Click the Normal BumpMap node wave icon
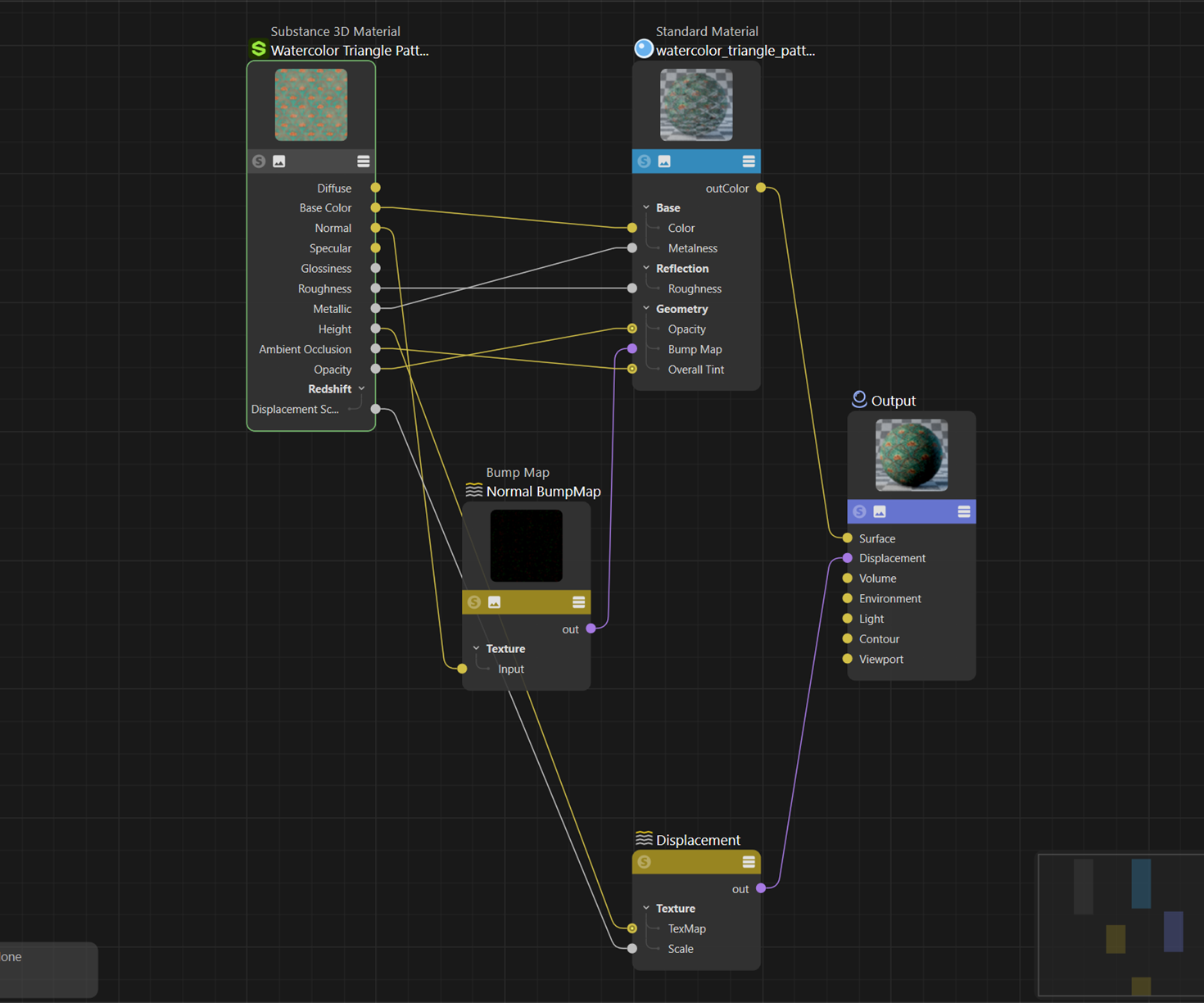The image size is (1204, 1003). tap(473, 491)
